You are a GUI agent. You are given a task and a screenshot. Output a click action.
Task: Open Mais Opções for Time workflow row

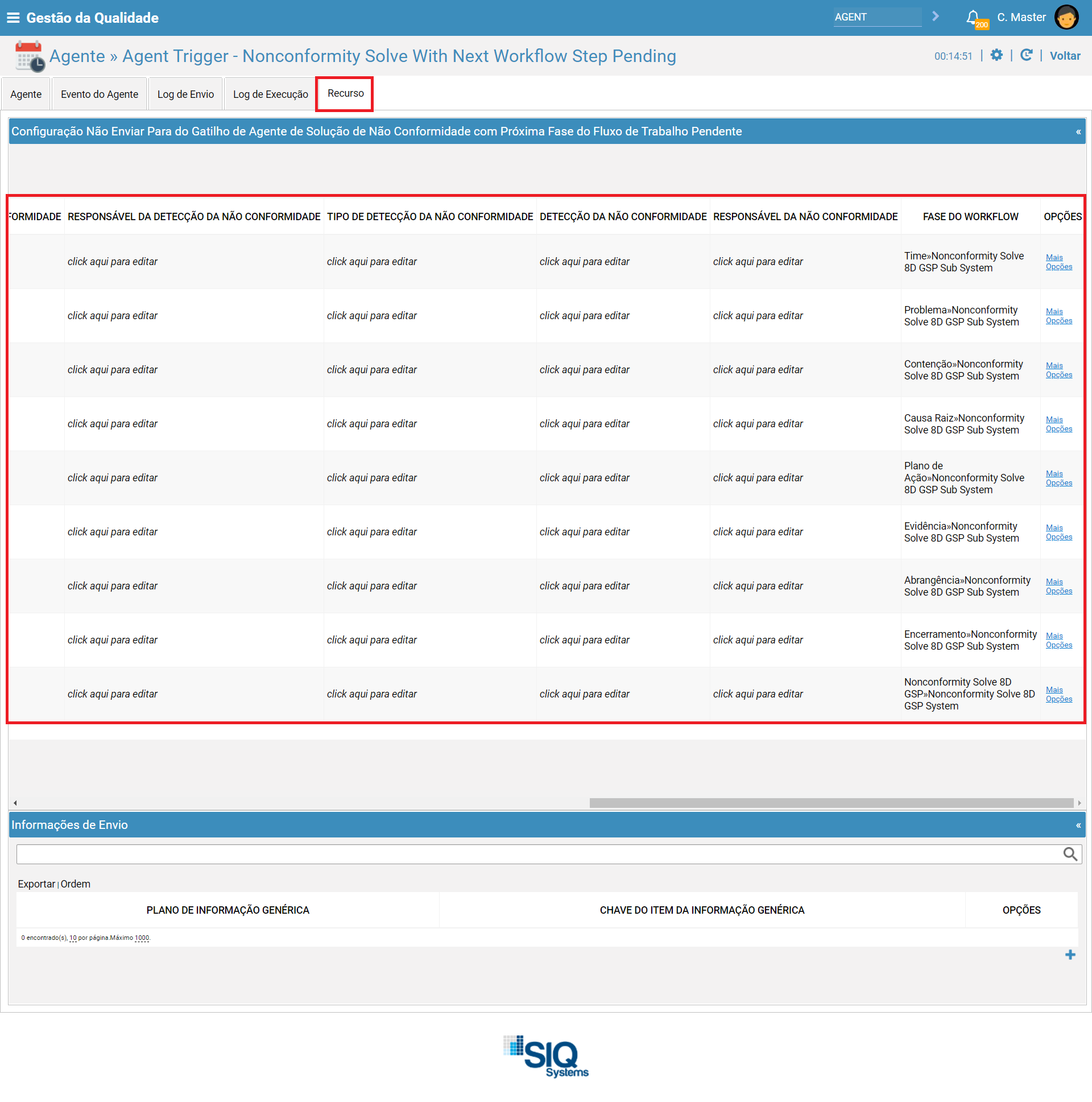[x=1058, y=262]
